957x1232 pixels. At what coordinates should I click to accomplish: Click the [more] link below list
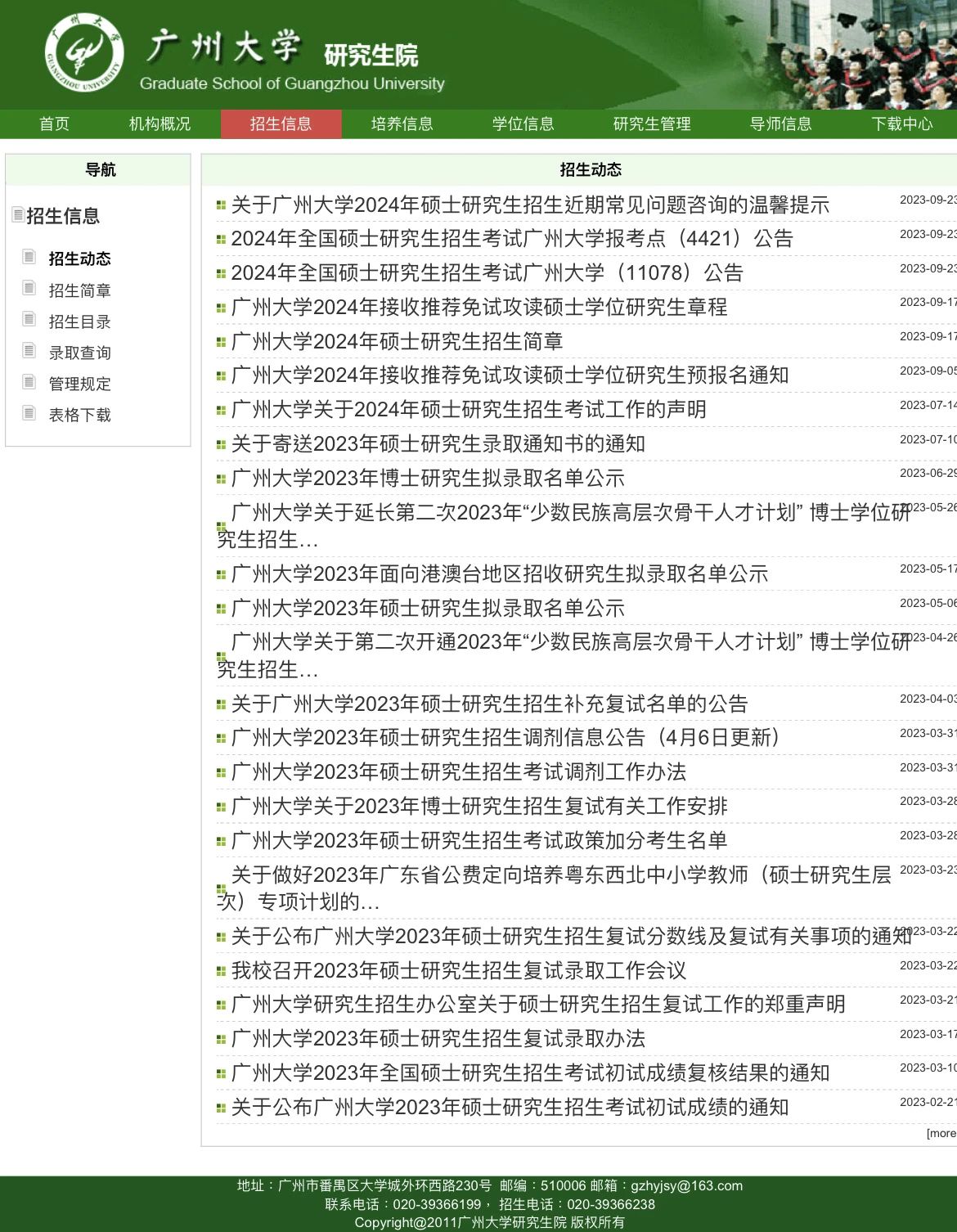(941, 1133)
